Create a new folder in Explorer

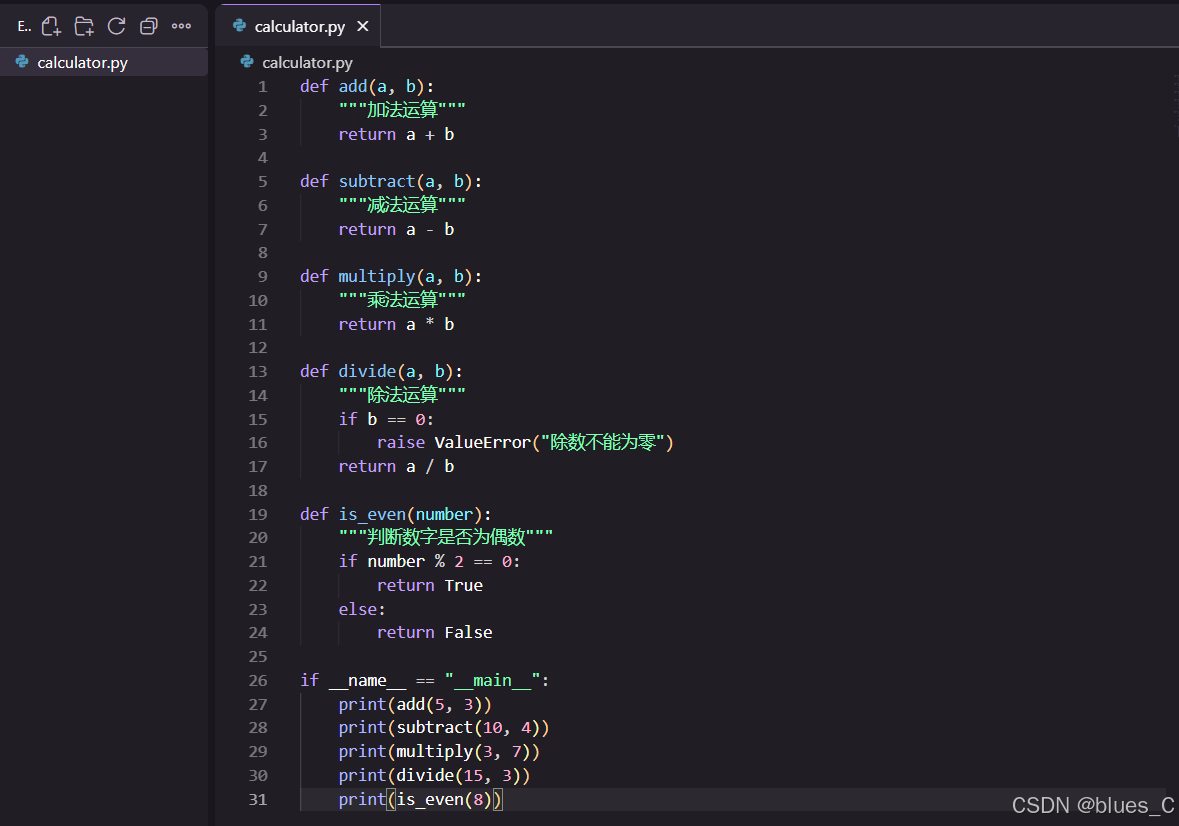click(x=84, y=26)
